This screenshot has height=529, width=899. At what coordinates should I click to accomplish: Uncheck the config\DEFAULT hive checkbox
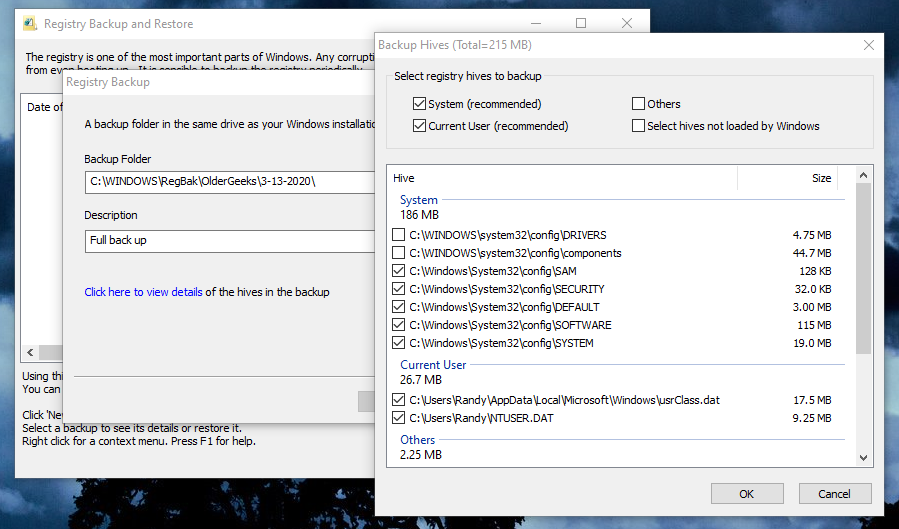click(398, 307)
